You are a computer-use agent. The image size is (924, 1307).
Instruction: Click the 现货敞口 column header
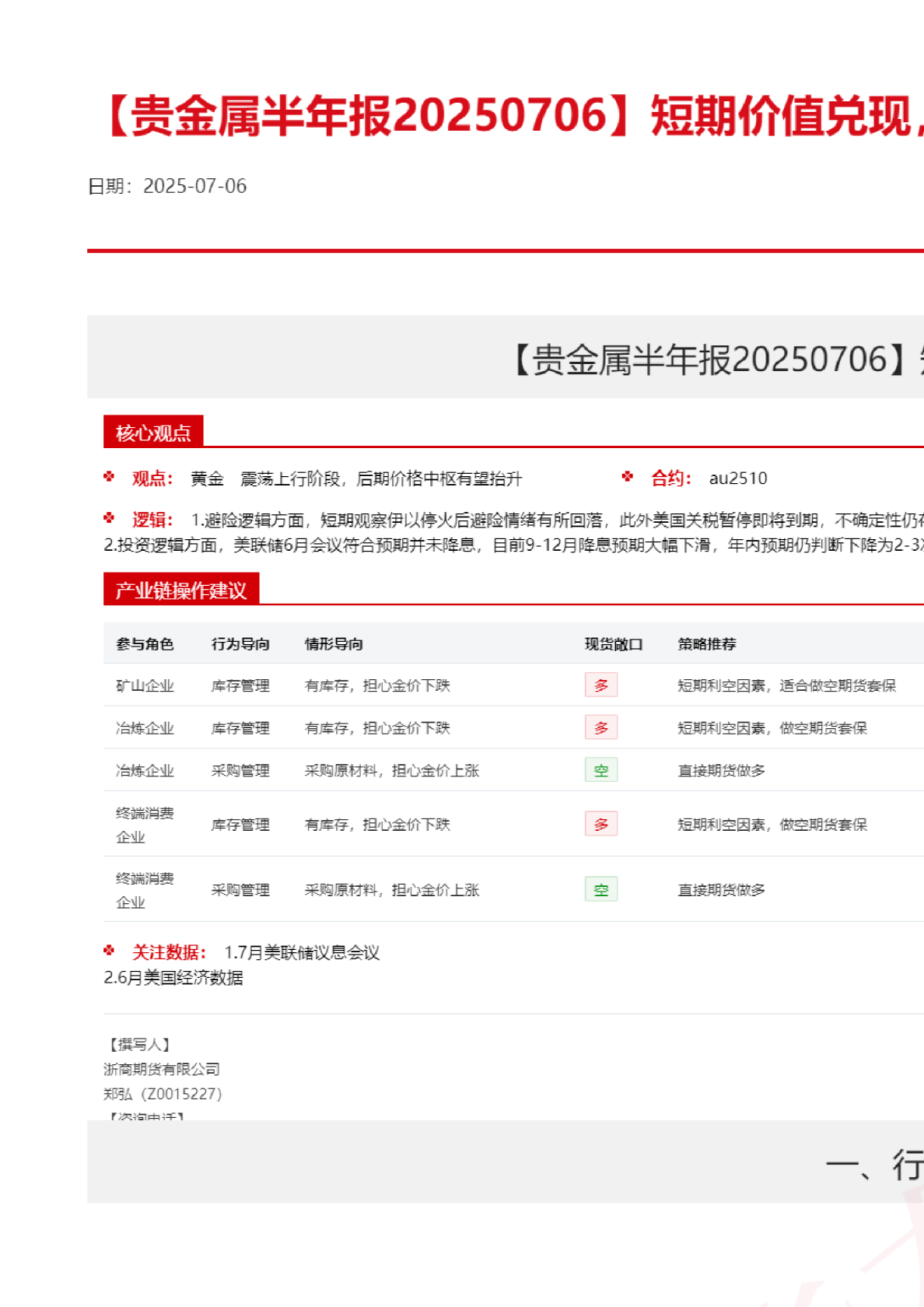[614, 644]
